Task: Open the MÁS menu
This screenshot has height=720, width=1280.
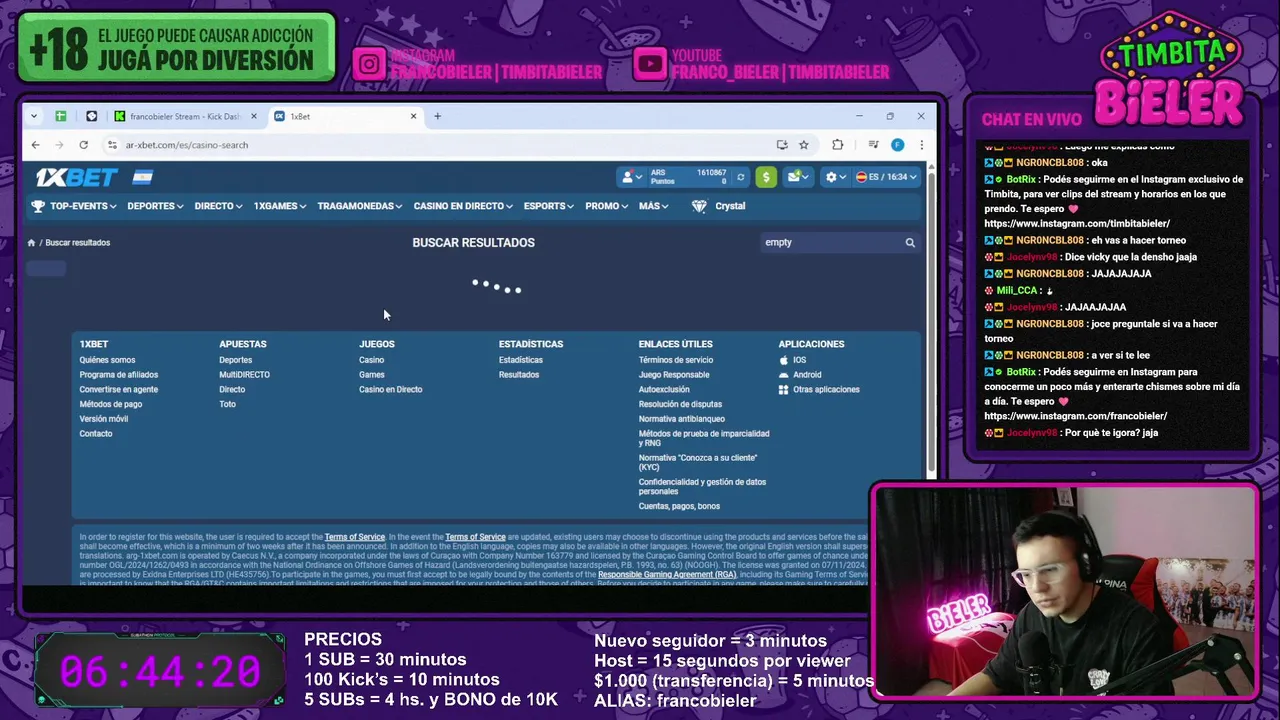Action: [x=654, y=206]
